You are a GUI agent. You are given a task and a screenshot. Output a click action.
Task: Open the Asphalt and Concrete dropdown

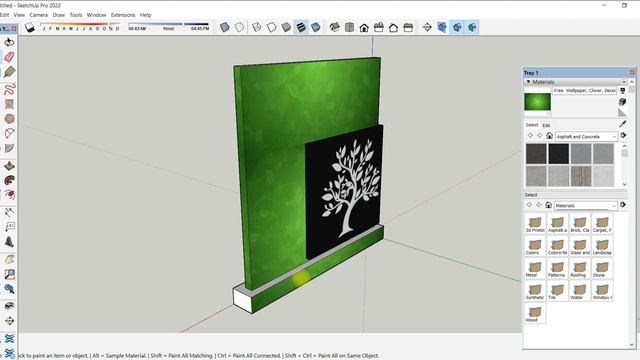tap(587, 136)
